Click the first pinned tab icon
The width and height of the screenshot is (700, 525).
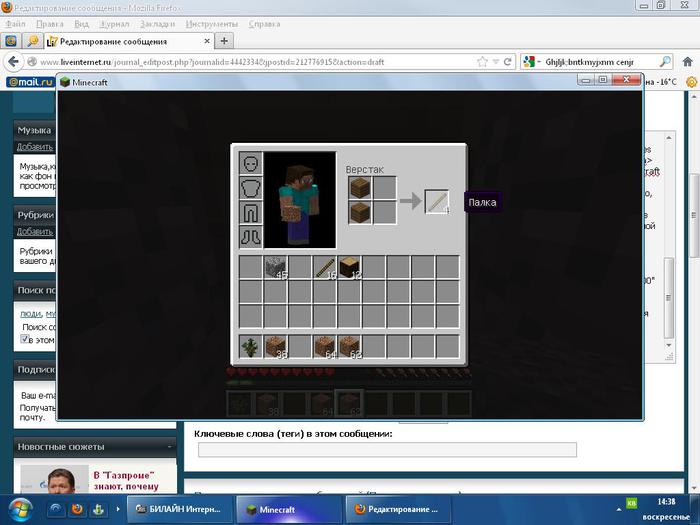click(11, 41)
